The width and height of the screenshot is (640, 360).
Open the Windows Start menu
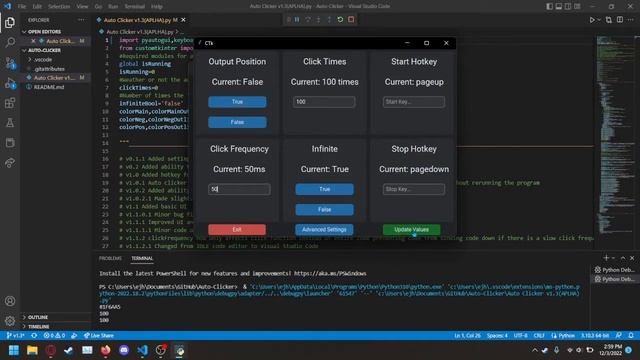pyautogui.click(x=14, y=350)
